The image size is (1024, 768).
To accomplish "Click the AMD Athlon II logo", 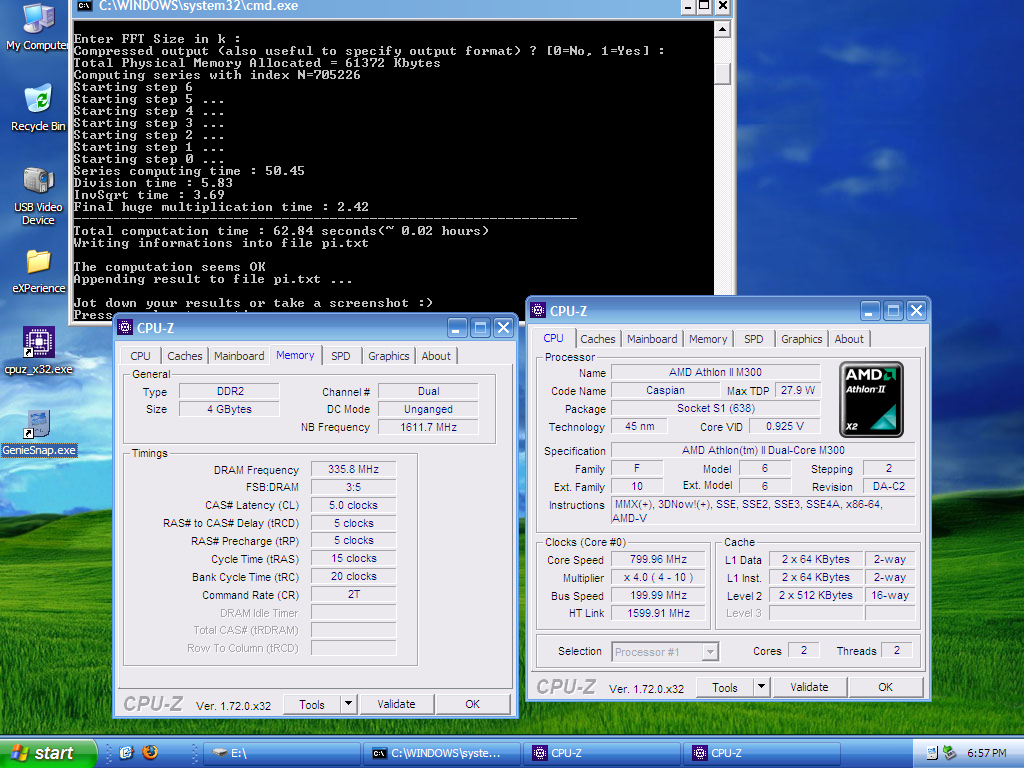I will point(871,399).
